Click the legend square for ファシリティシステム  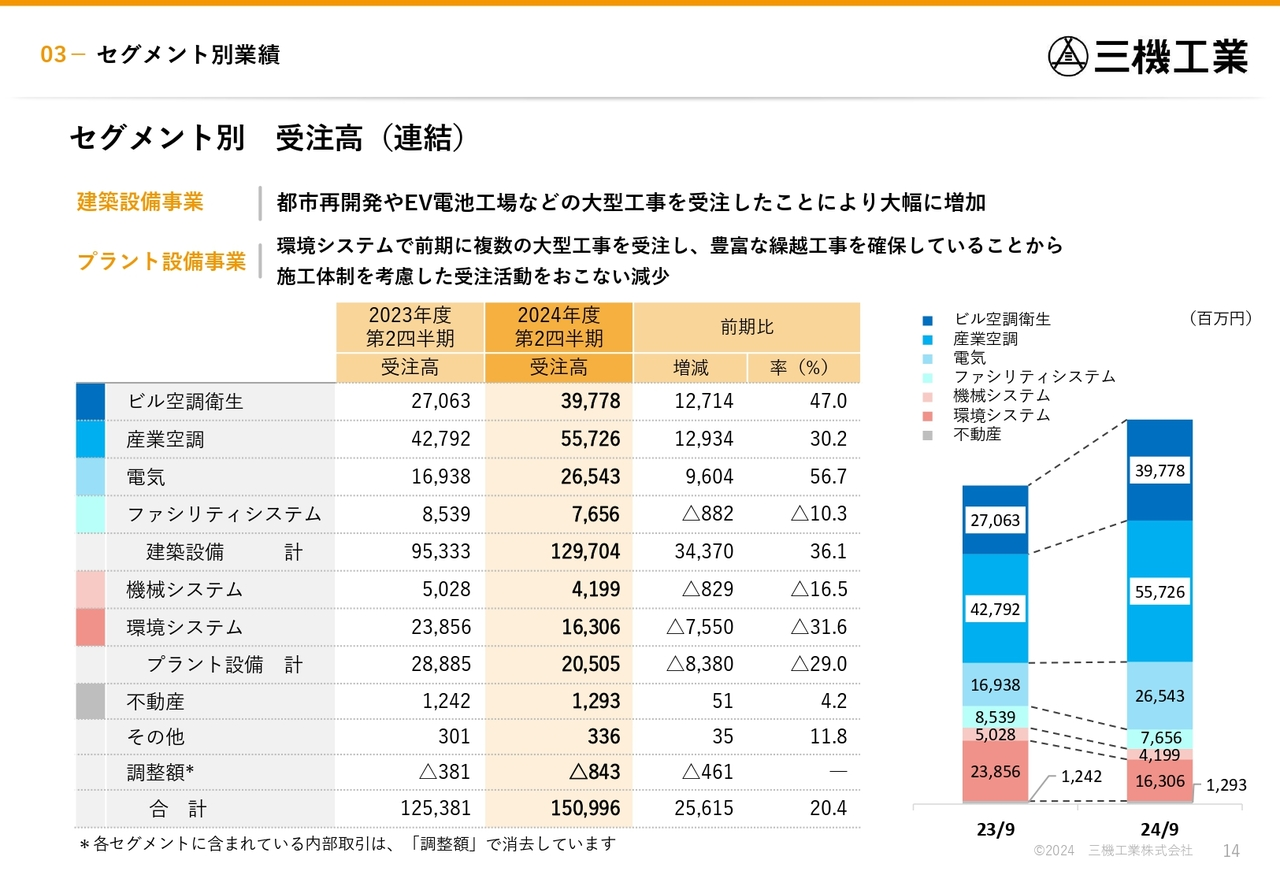[928, 377]
